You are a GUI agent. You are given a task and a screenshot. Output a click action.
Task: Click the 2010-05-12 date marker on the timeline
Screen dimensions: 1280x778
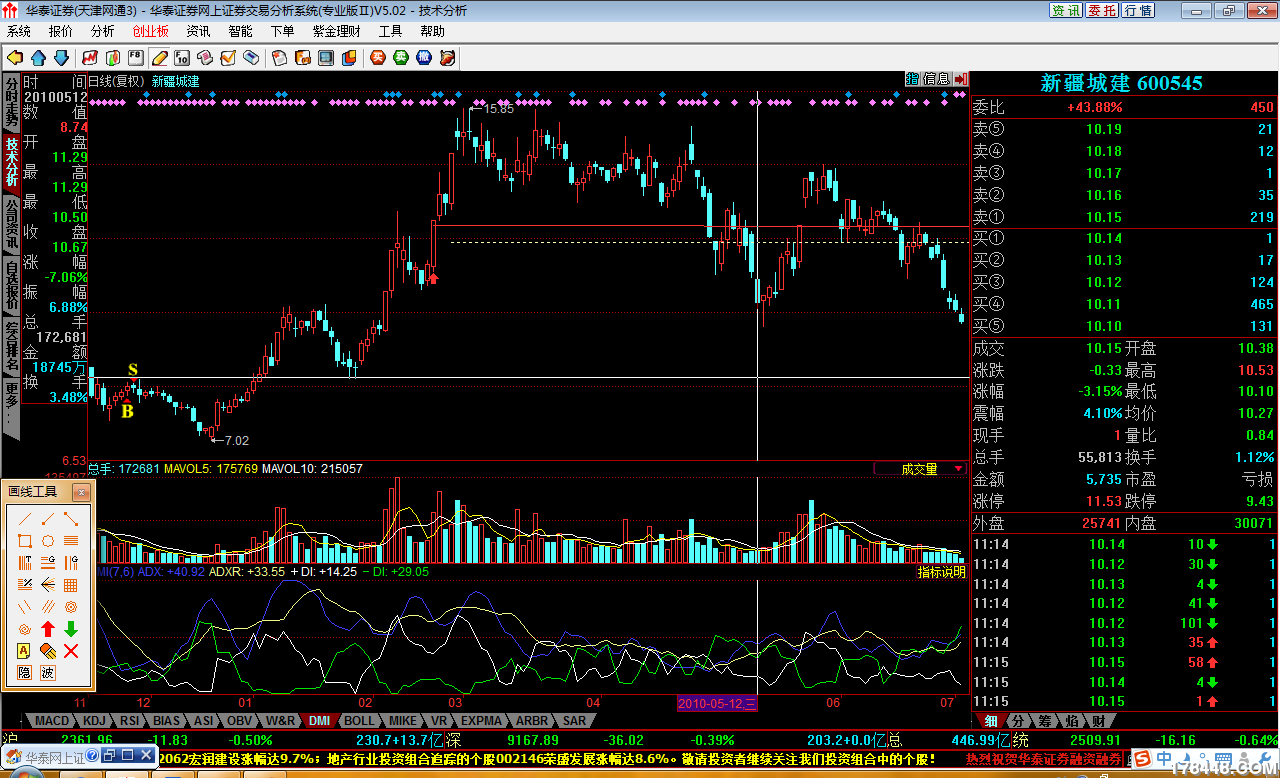718,703
